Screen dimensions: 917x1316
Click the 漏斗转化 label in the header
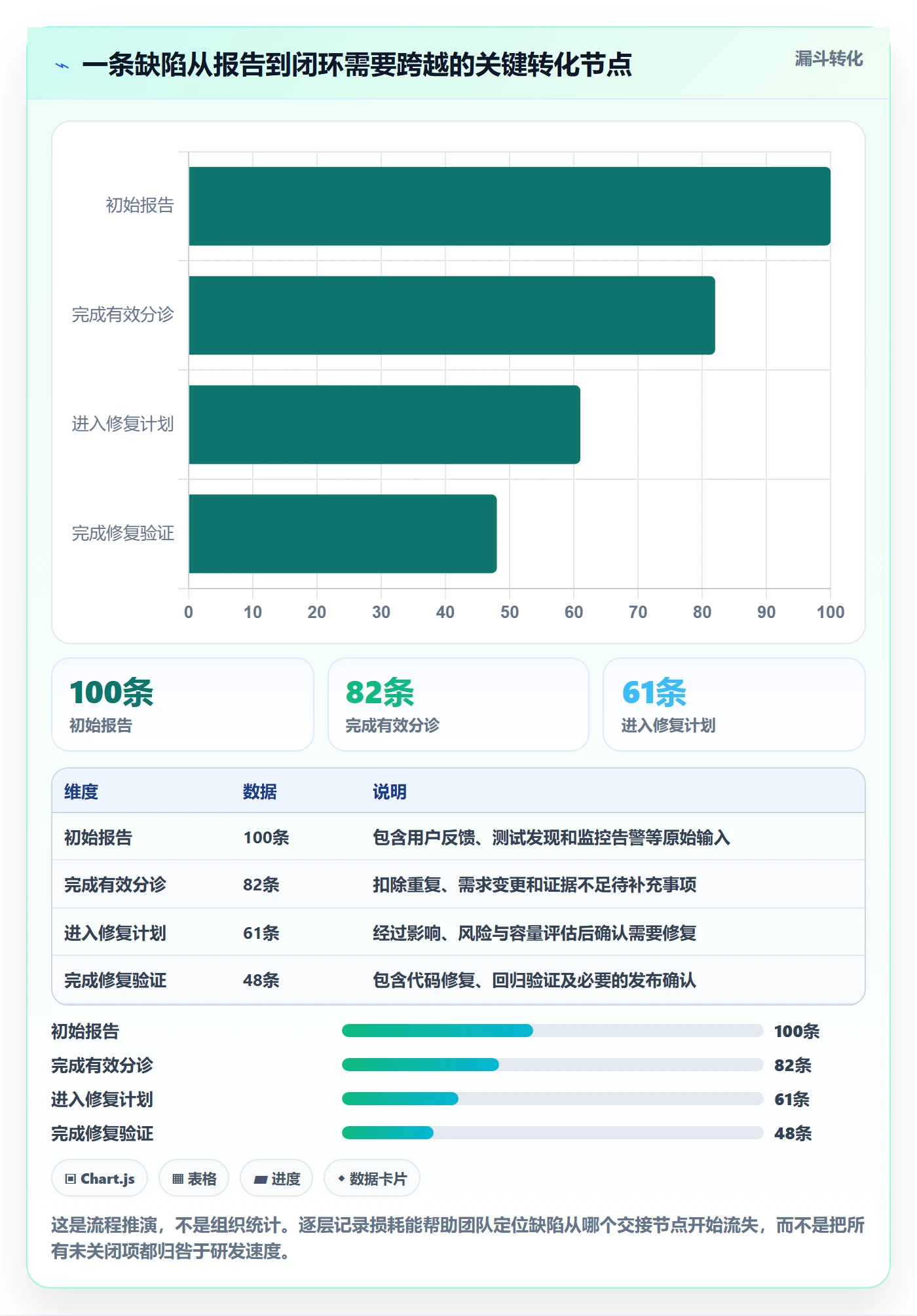pyautogui.click(x=829, y=59)
